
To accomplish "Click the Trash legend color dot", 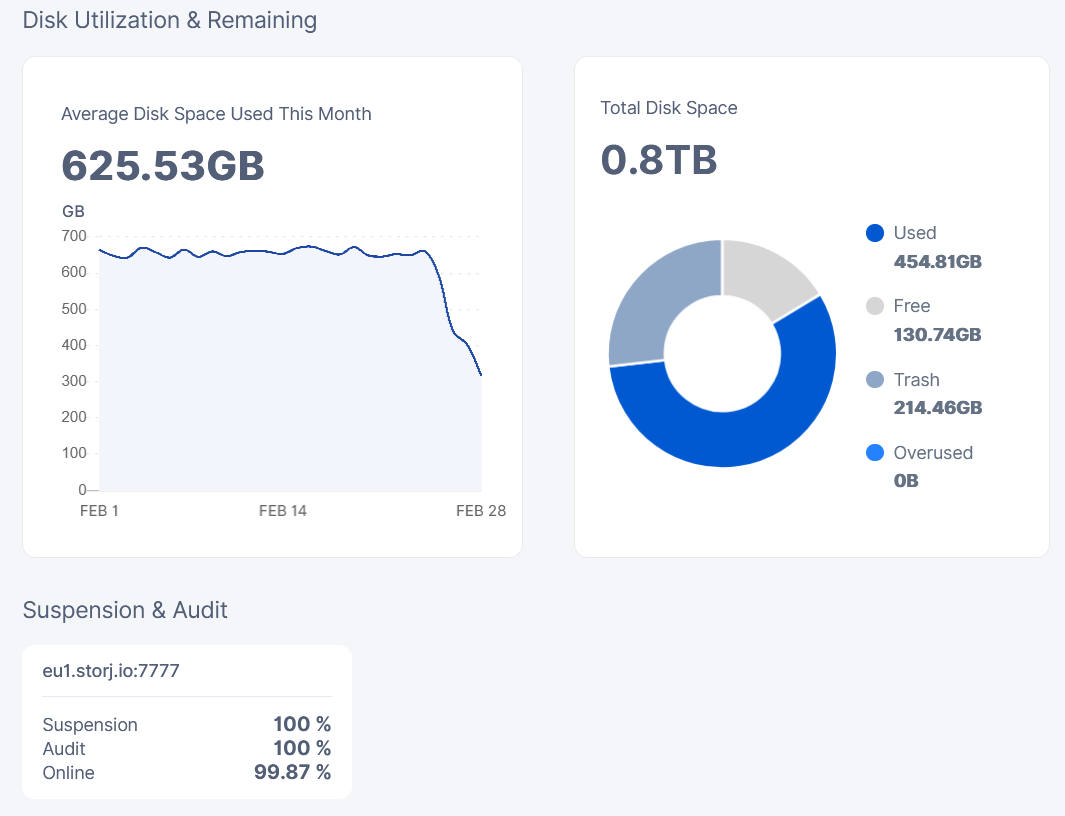I will (875, 380).
